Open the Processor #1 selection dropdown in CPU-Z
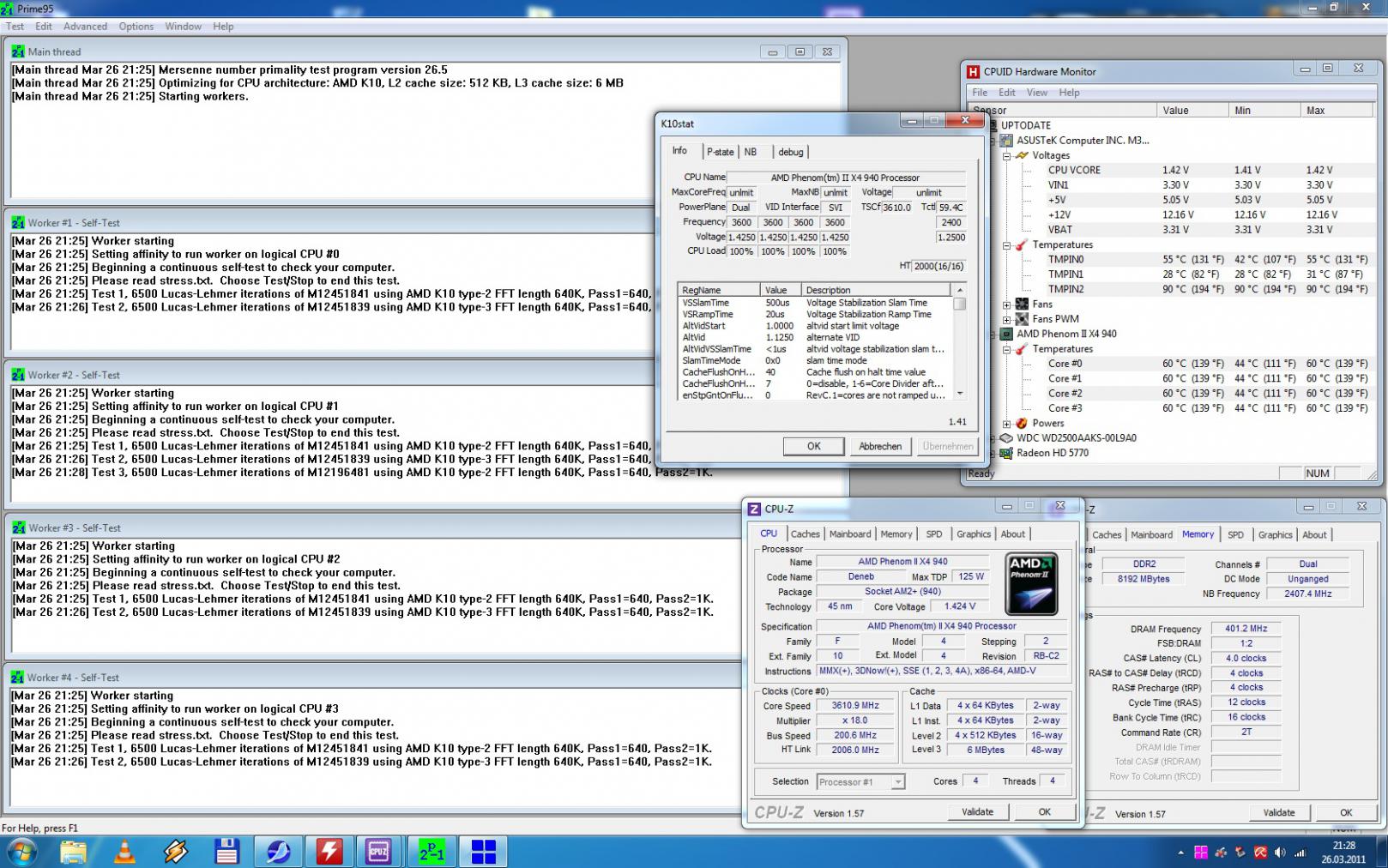The image size is (1388, 868). click(897, 781)
